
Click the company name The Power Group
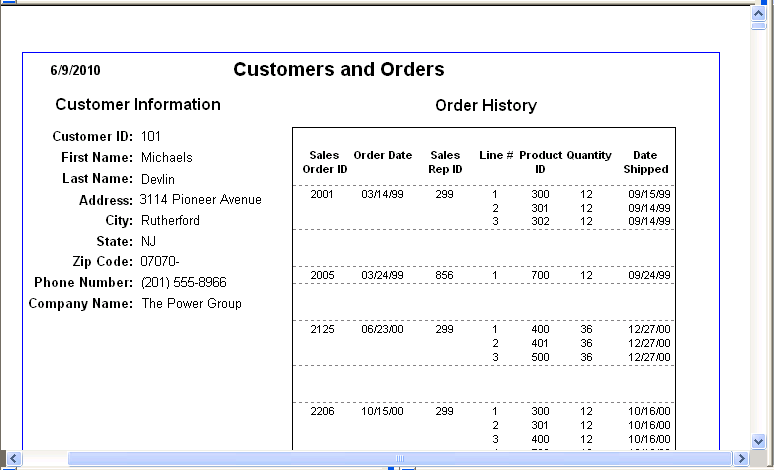(191, 304)
